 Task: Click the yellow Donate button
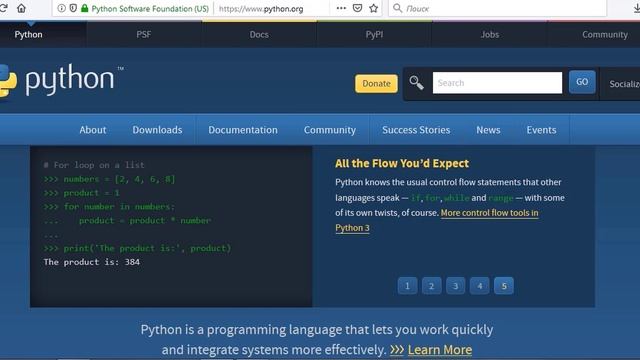coord(376,84)
